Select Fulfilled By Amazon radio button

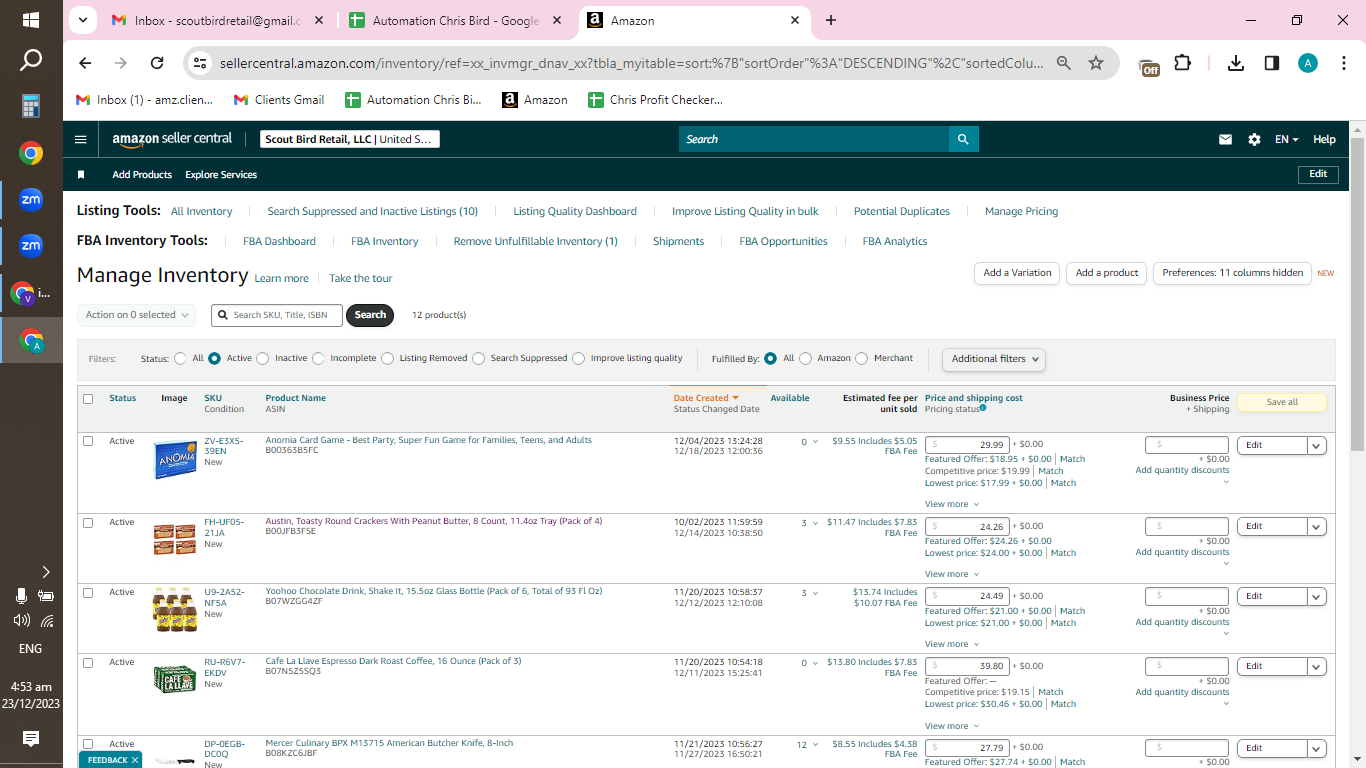pos(805,358)
